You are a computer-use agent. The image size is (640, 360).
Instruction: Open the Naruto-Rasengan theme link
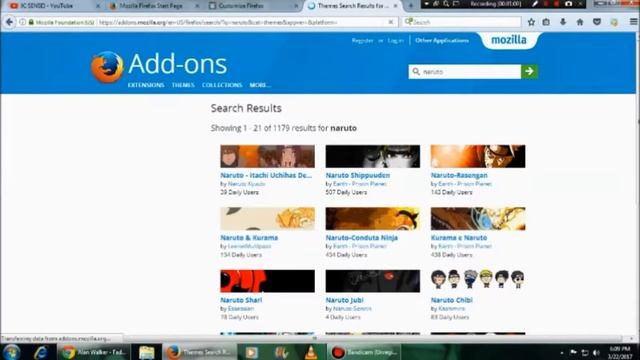pyautogui.click(x=459, y=175)
